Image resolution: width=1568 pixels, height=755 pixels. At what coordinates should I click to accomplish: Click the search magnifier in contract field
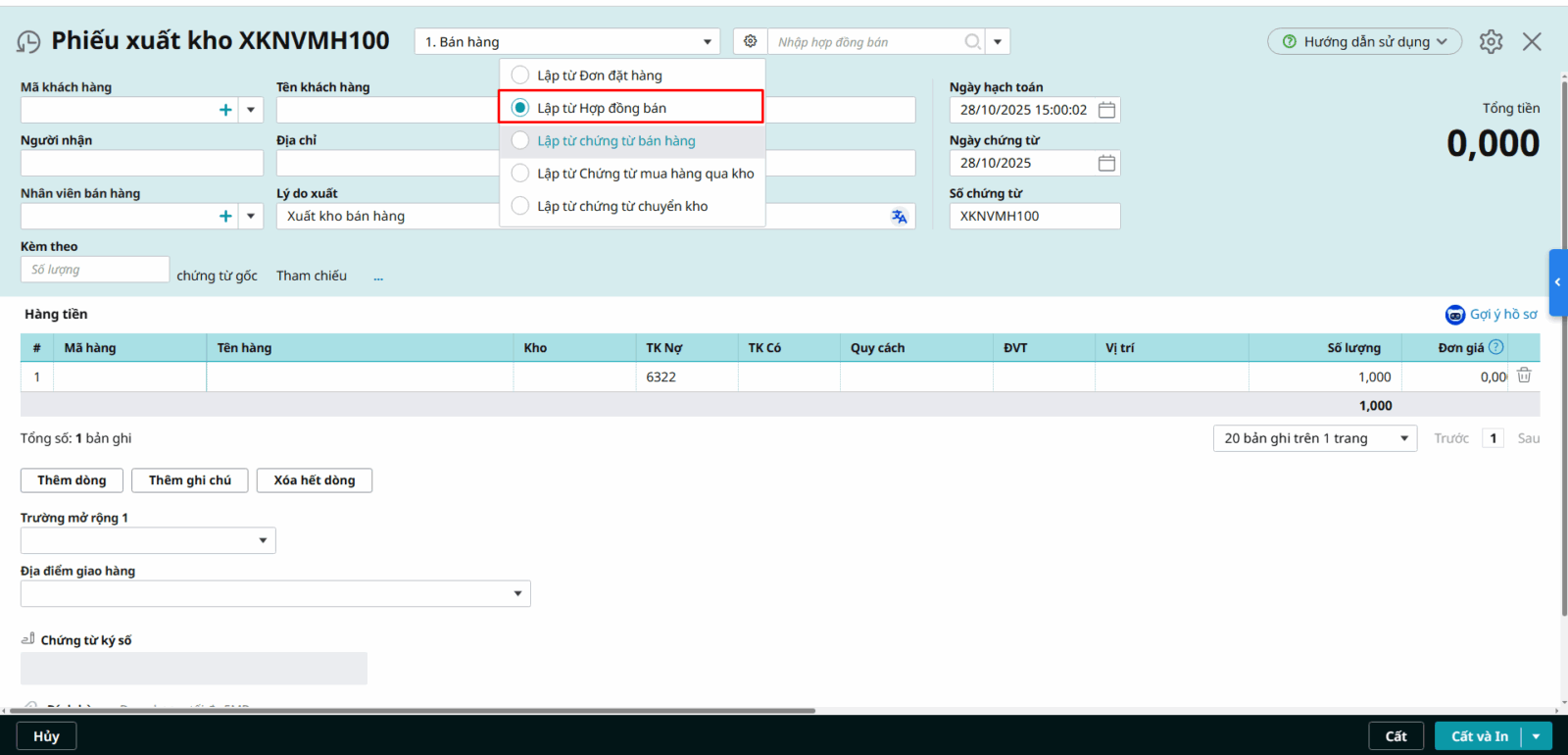pos(972,41)
